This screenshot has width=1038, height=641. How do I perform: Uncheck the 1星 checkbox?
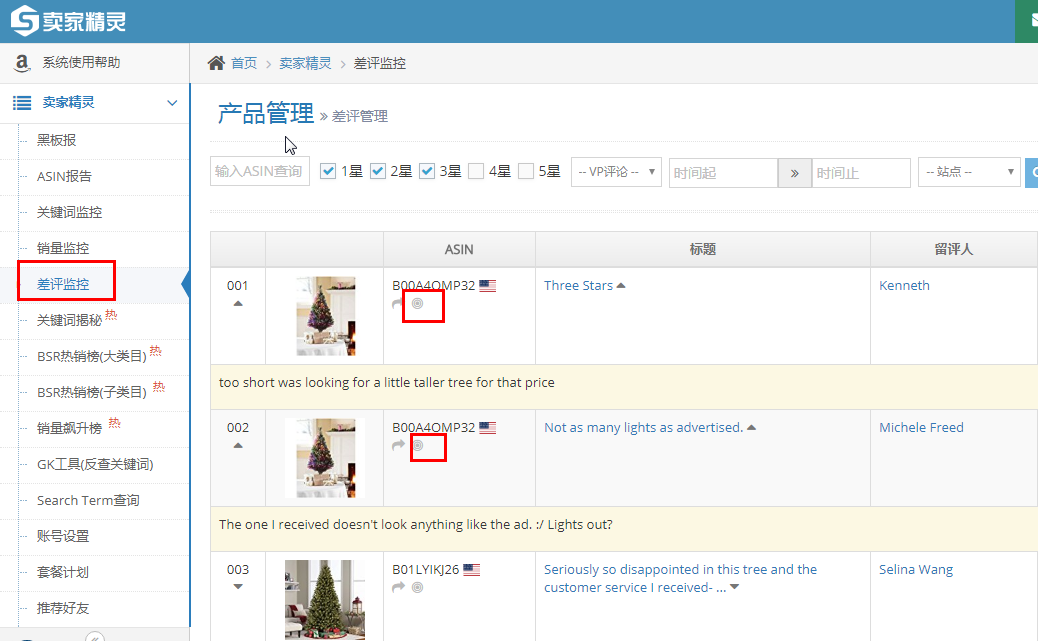click(328, 171)
